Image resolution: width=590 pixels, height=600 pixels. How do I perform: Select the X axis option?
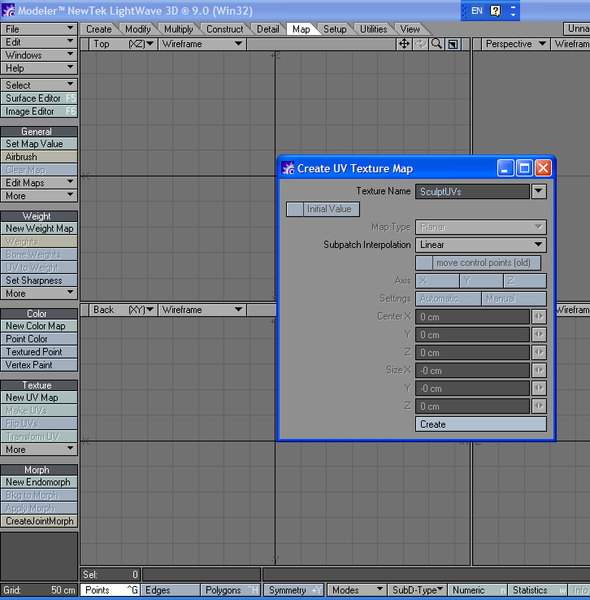tap(437, 281)
